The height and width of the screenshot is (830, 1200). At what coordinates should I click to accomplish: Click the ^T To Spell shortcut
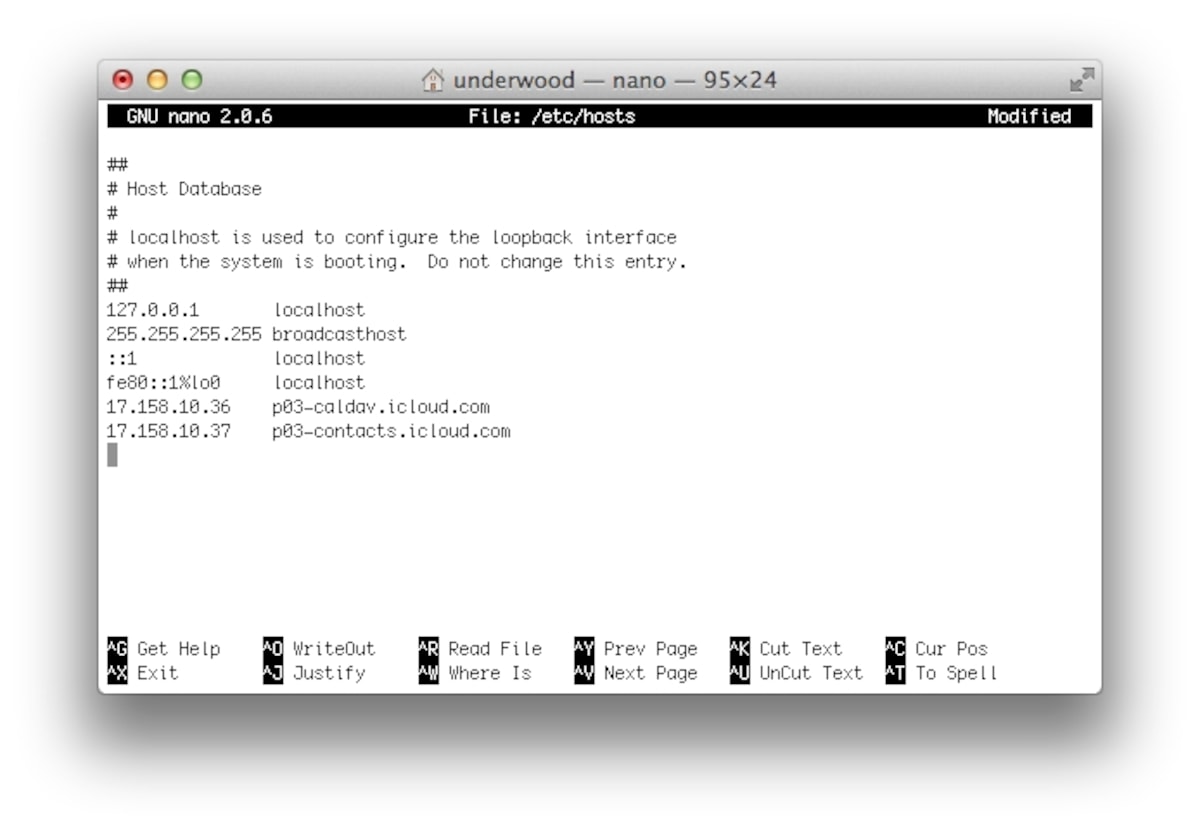(x=942, y=673)
